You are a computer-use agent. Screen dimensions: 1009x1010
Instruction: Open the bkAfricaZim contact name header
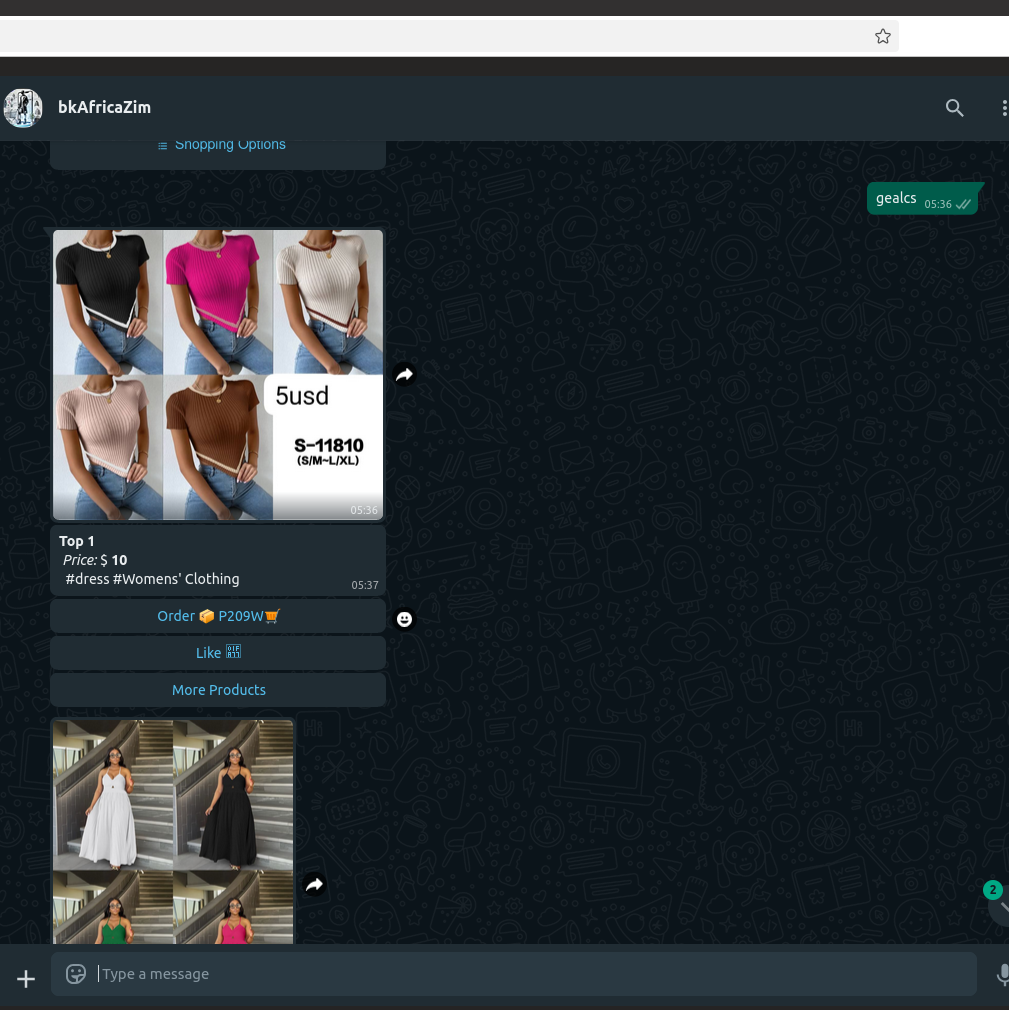tap(105, 108)
